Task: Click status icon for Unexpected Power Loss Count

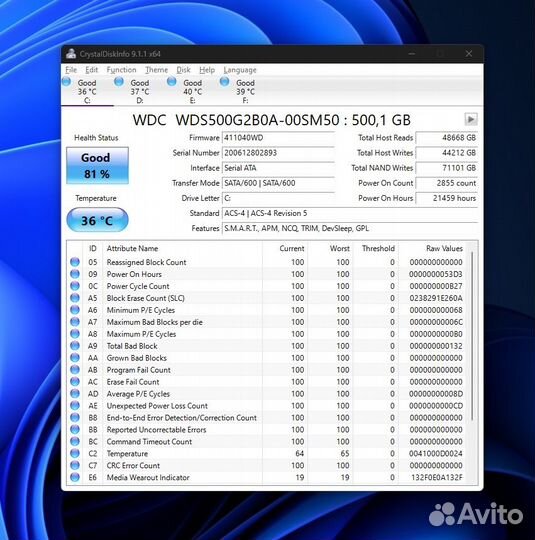Action: (x=75, y=406)
